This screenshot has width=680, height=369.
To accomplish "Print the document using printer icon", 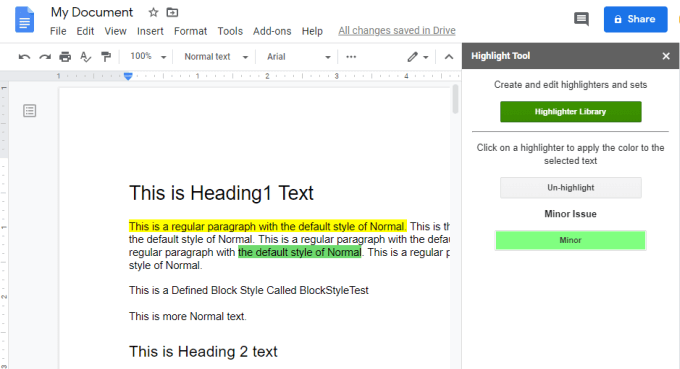I will tap(65, 57).
